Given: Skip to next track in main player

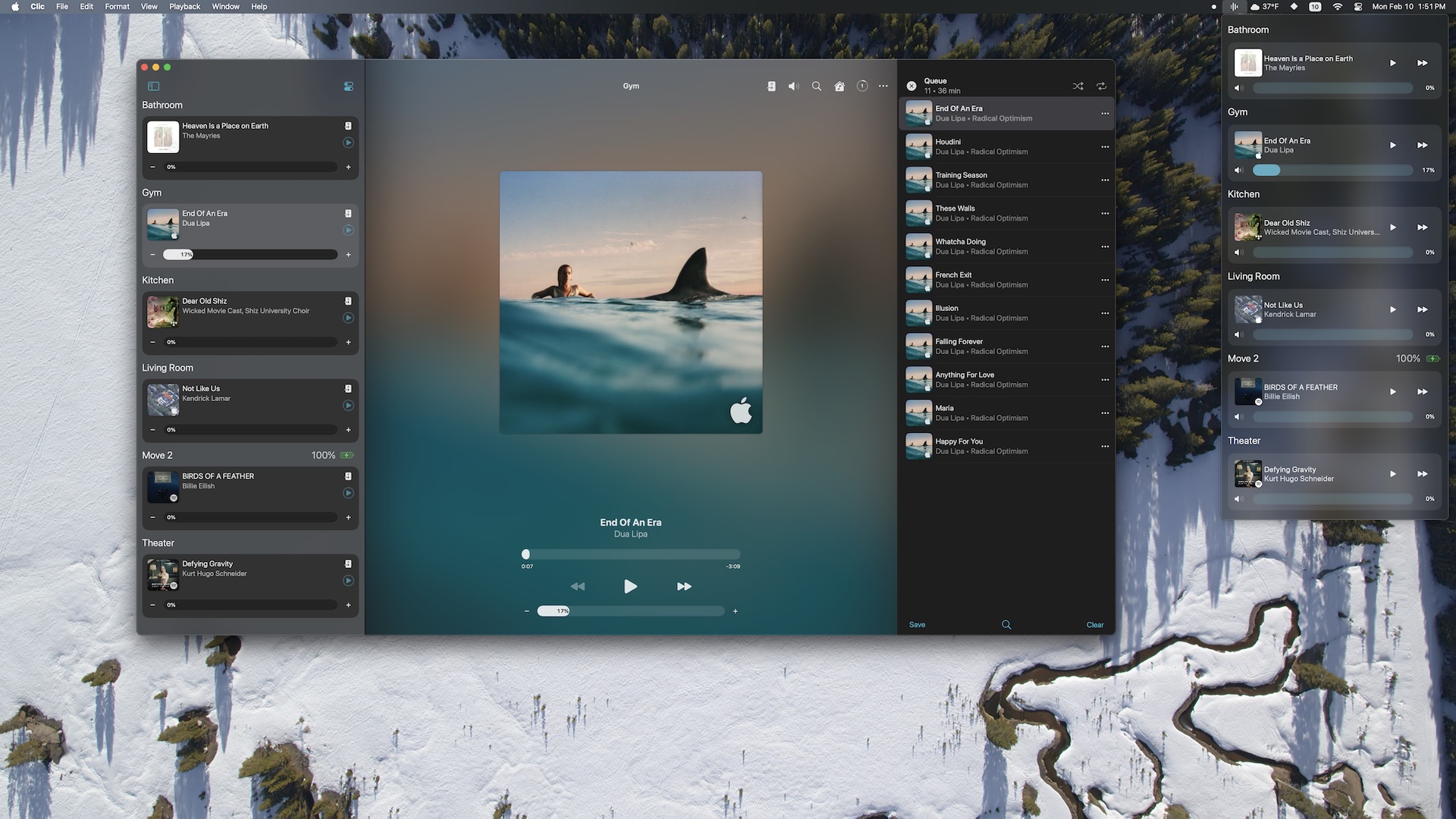Looking at the screenshot, I should tap(684, 586).
